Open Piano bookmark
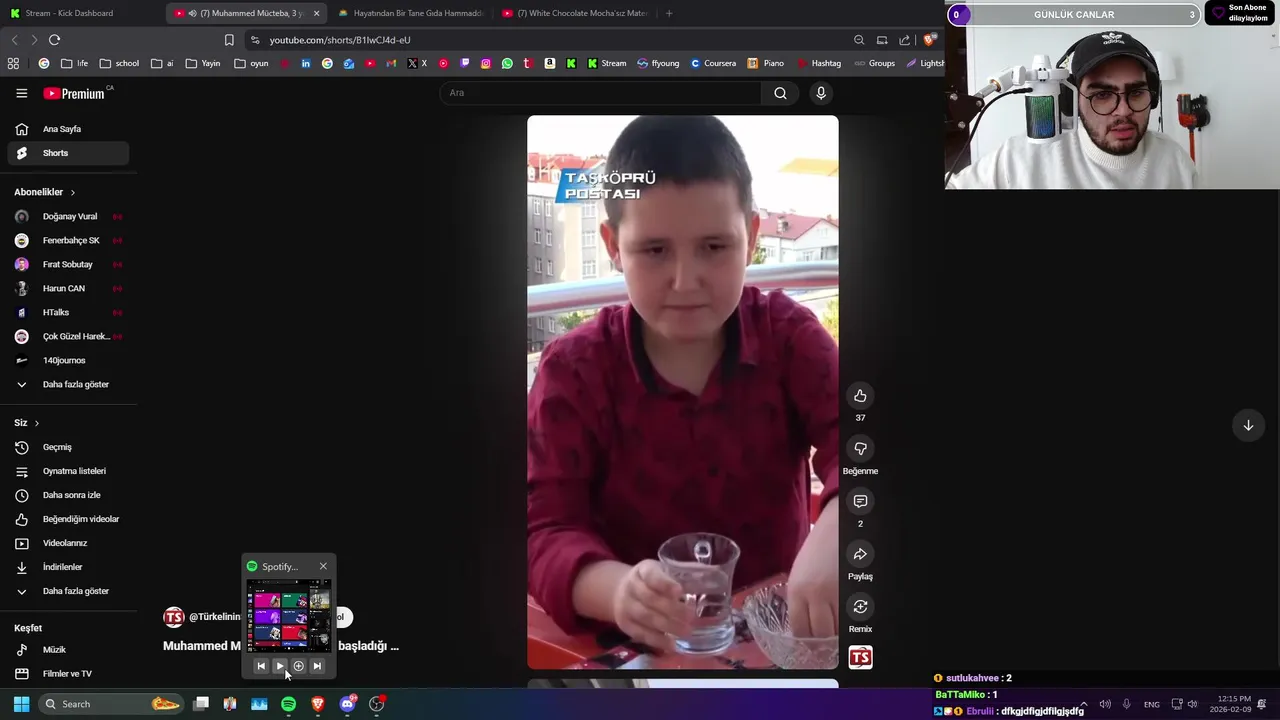1280x720 pixels. tap(766, 63)
